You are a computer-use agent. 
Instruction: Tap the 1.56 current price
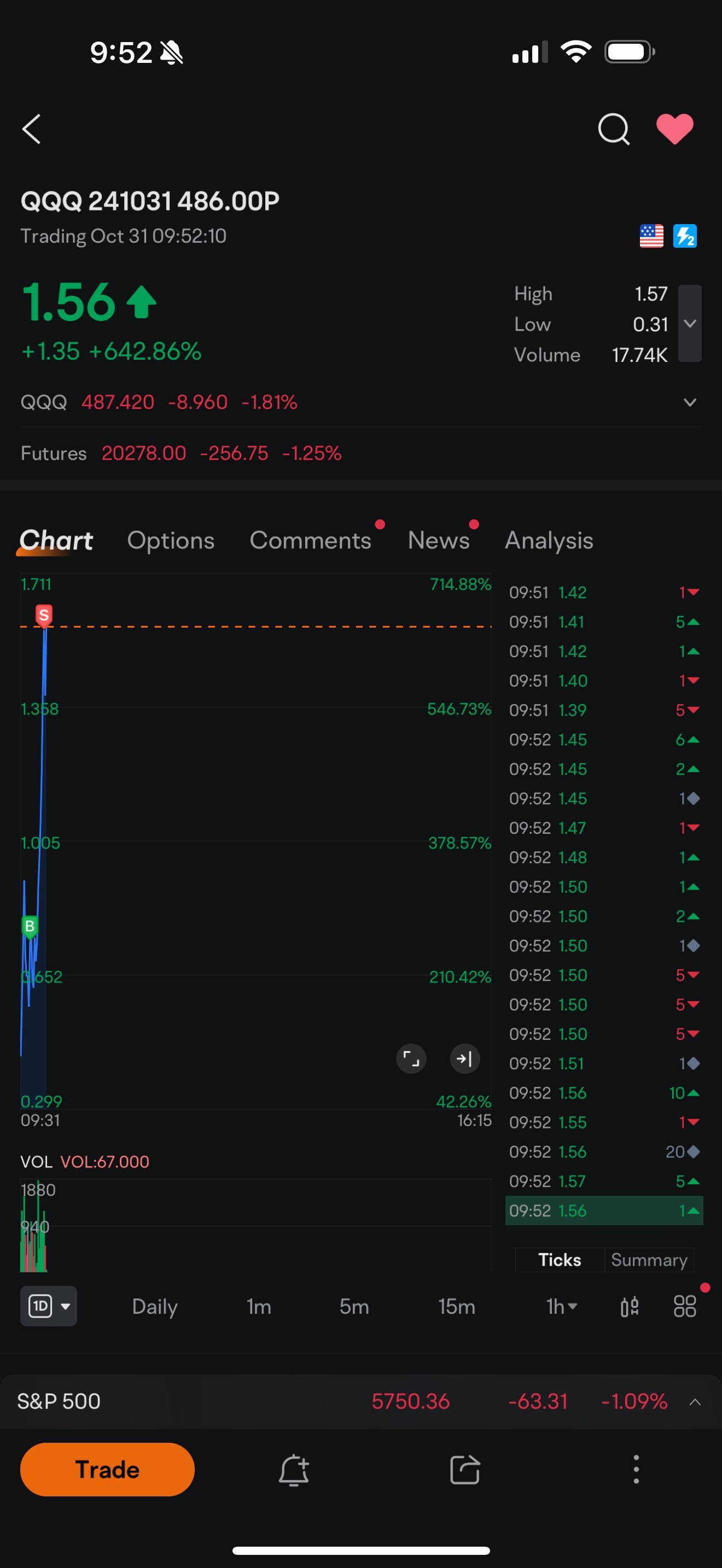(68, 302)
